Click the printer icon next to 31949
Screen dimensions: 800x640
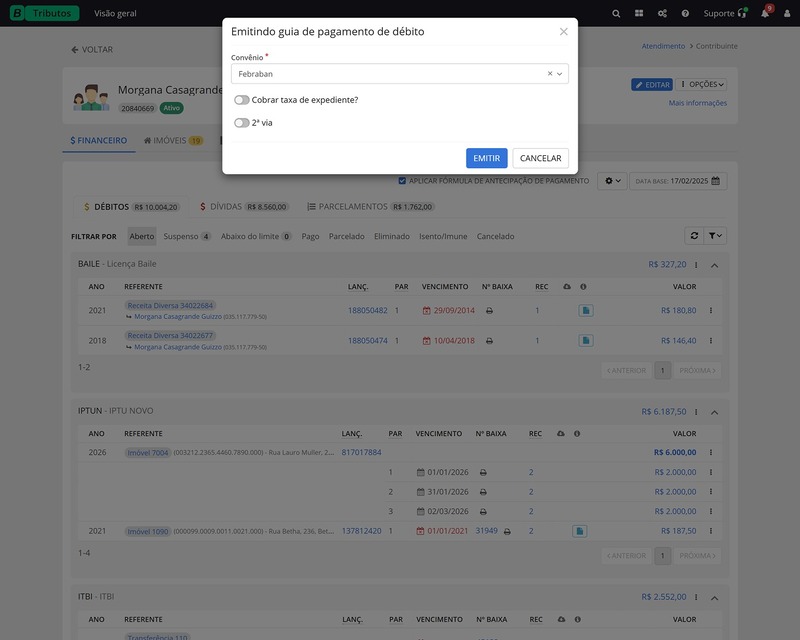click(508, 531)
